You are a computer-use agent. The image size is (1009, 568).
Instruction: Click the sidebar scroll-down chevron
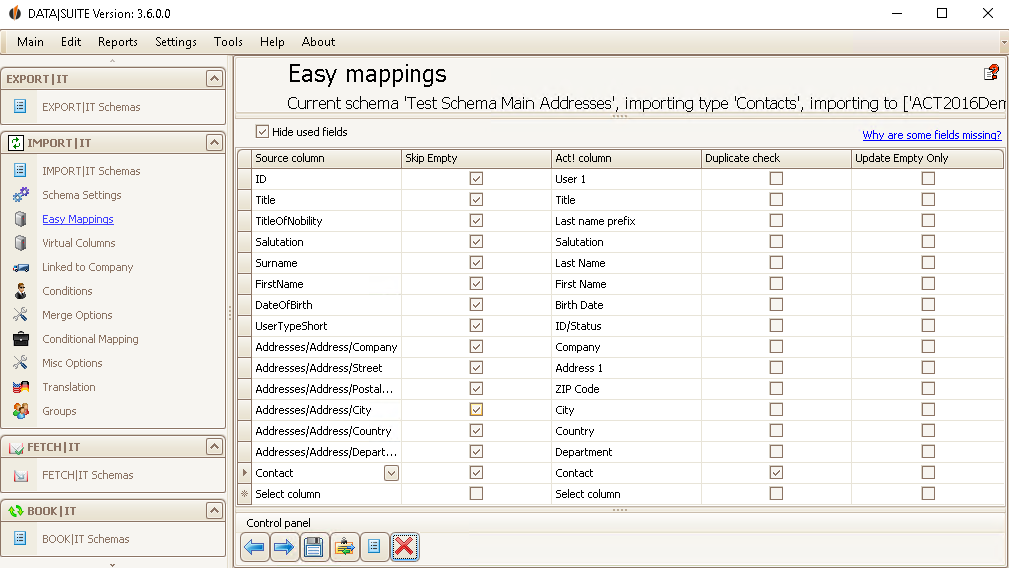pos(113,565)
